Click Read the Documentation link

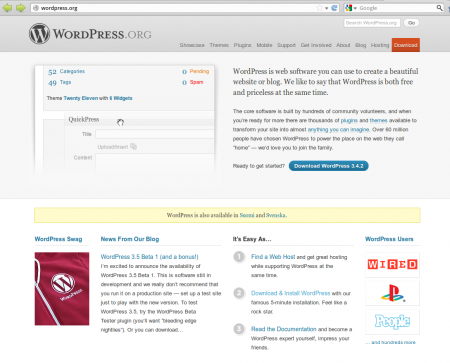tap(284, 329)
